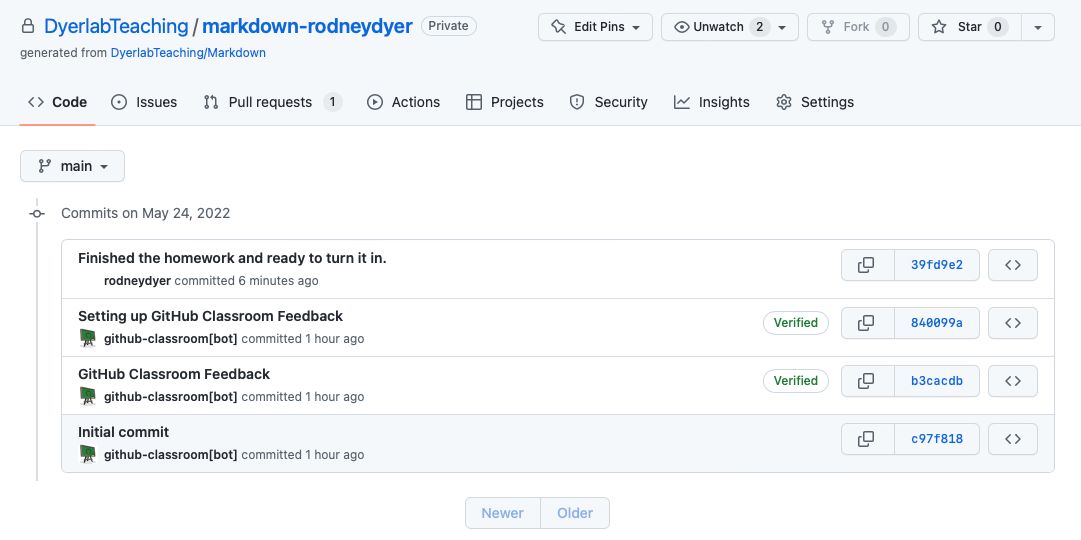Screen dimensions: 1081x540
Task: Open the markdown-rodneydyer repository link
Action: coord(307,26)
